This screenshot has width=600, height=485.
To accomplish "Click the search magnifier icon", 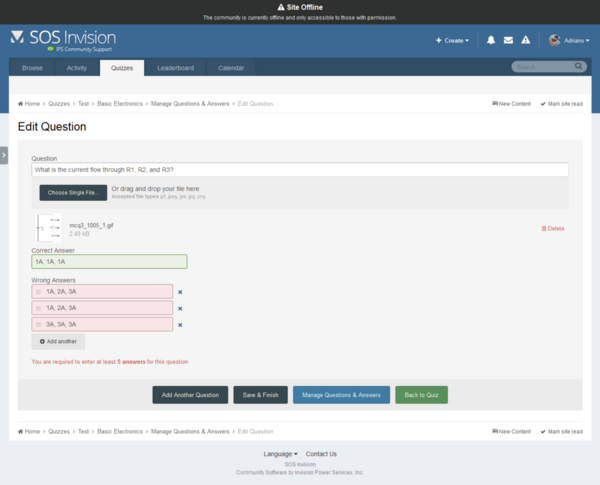I will (x=579, y=67).
